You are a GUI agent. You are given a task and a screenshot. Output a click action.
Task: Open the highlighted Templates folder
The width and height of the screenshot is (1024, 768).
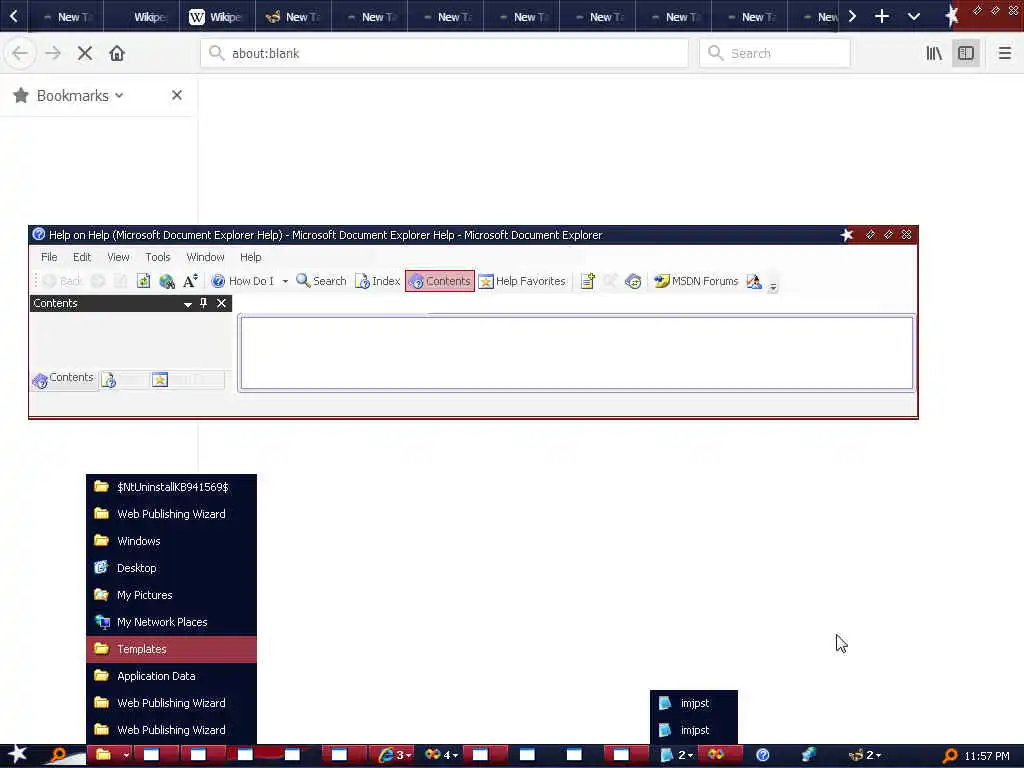click(171, 649)
